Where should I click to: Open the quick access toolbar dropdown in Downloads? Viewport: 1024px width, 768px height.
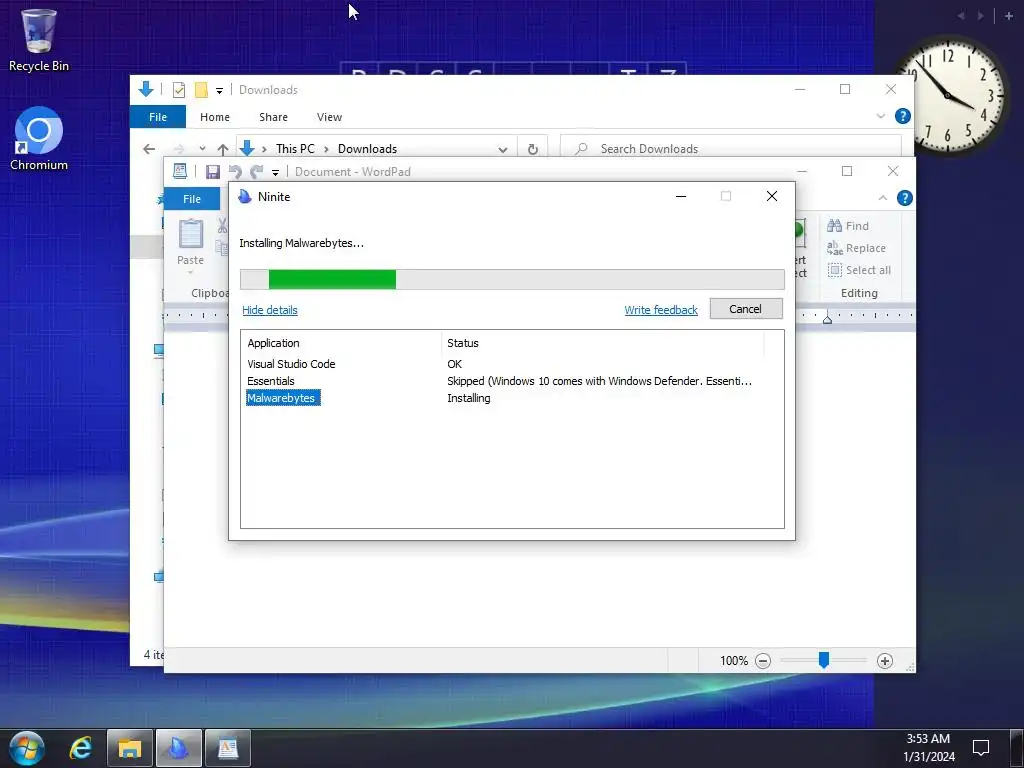(x=219, y=91)
